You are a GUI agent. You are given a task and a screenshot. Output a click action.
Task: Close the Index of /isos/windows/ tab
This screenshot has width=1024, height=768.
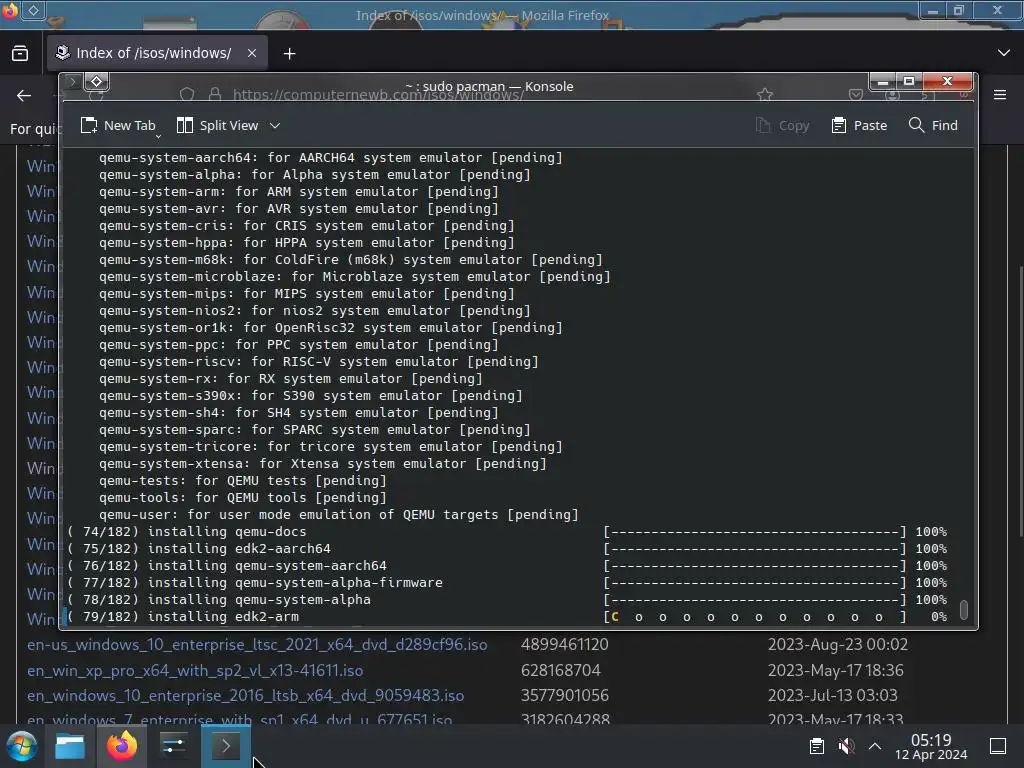click(x=252, y=53)
